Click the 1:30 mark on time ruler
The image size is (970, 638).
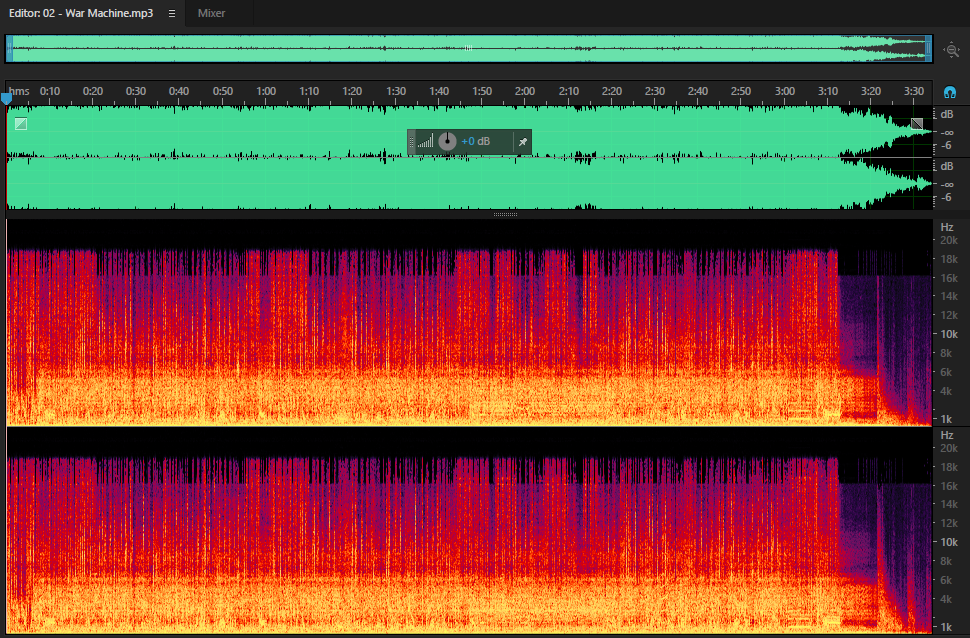pos(396,91)
